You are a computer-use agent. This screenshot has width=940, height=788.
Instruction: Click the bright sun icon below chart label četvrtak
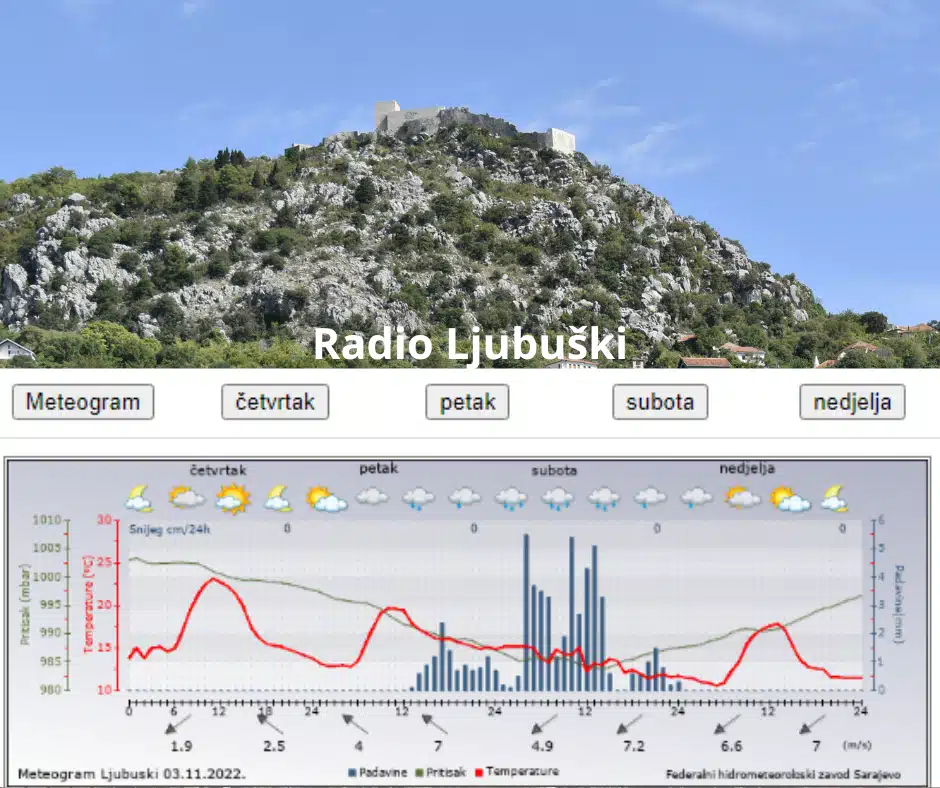233,498
